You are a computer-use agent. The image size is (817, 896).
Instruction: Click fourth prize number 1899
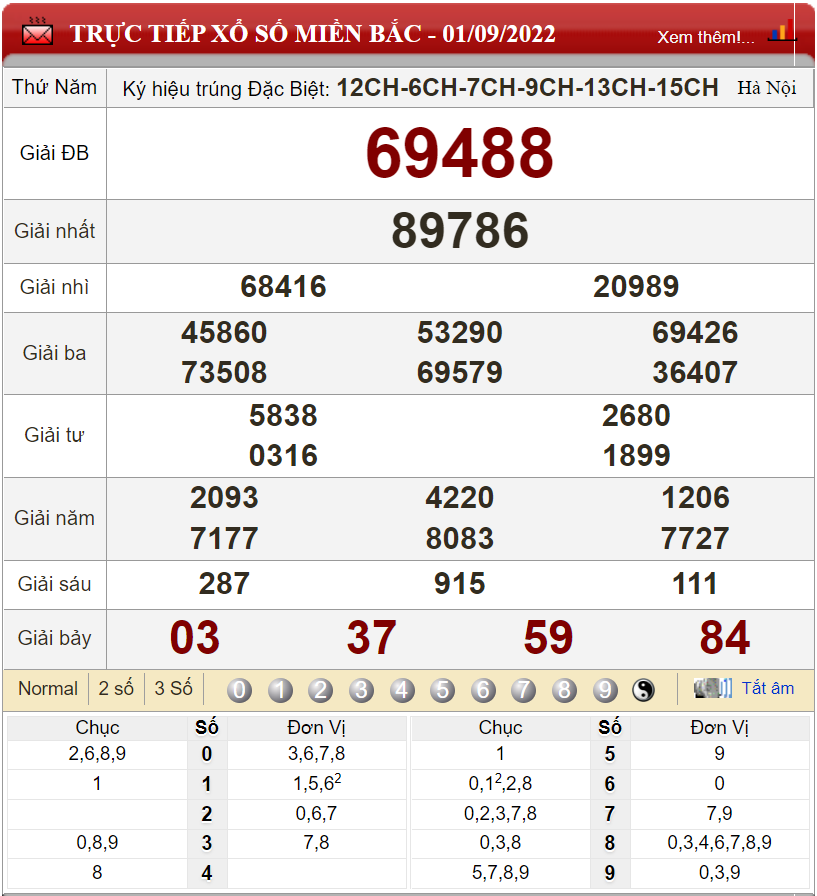pos(636,456)
